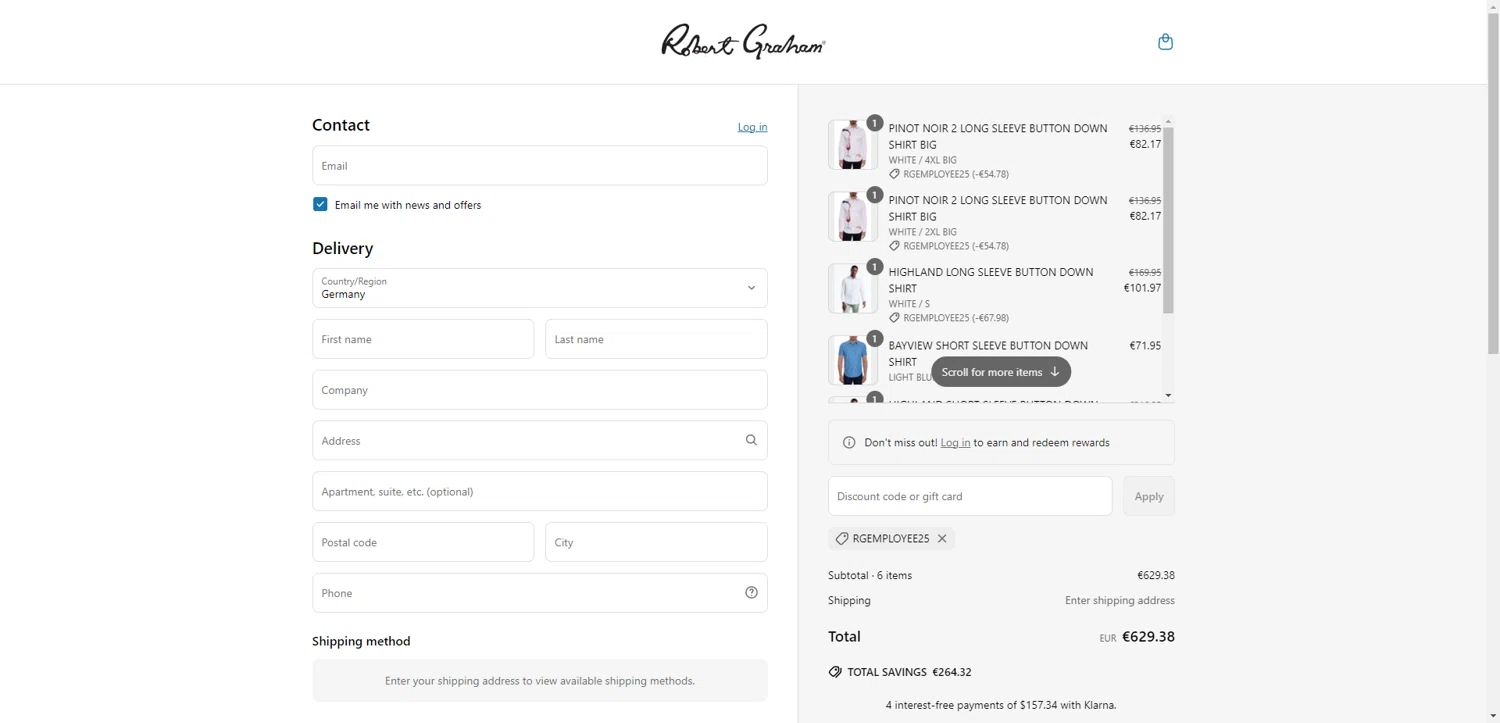This screenshot has height=723, width=1500.
Task: Click Log in link in rewards banner
Action: click(955, 443)
